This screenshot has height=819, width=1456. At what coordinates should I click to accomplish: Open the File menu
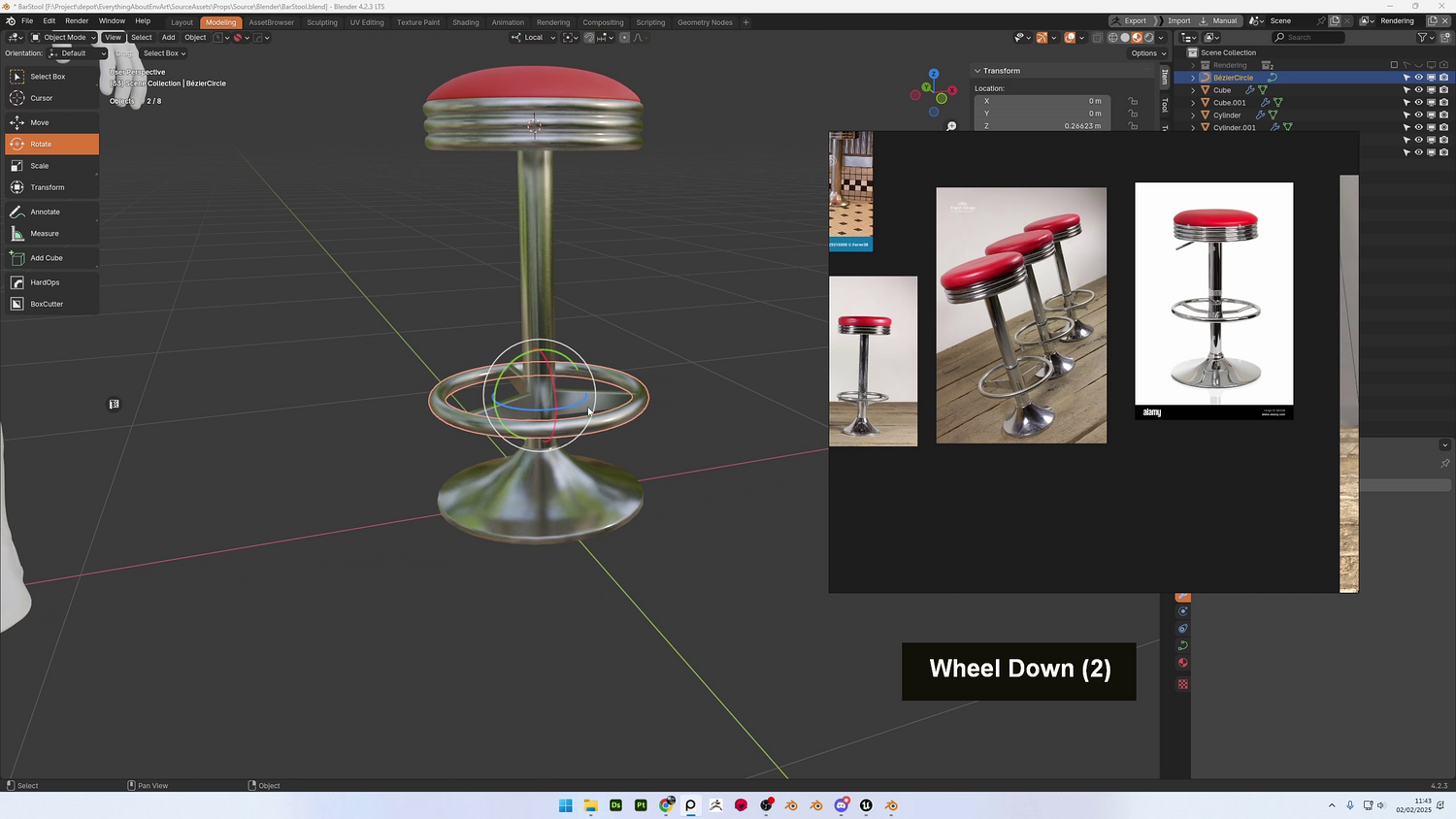[x=27, y=21]
